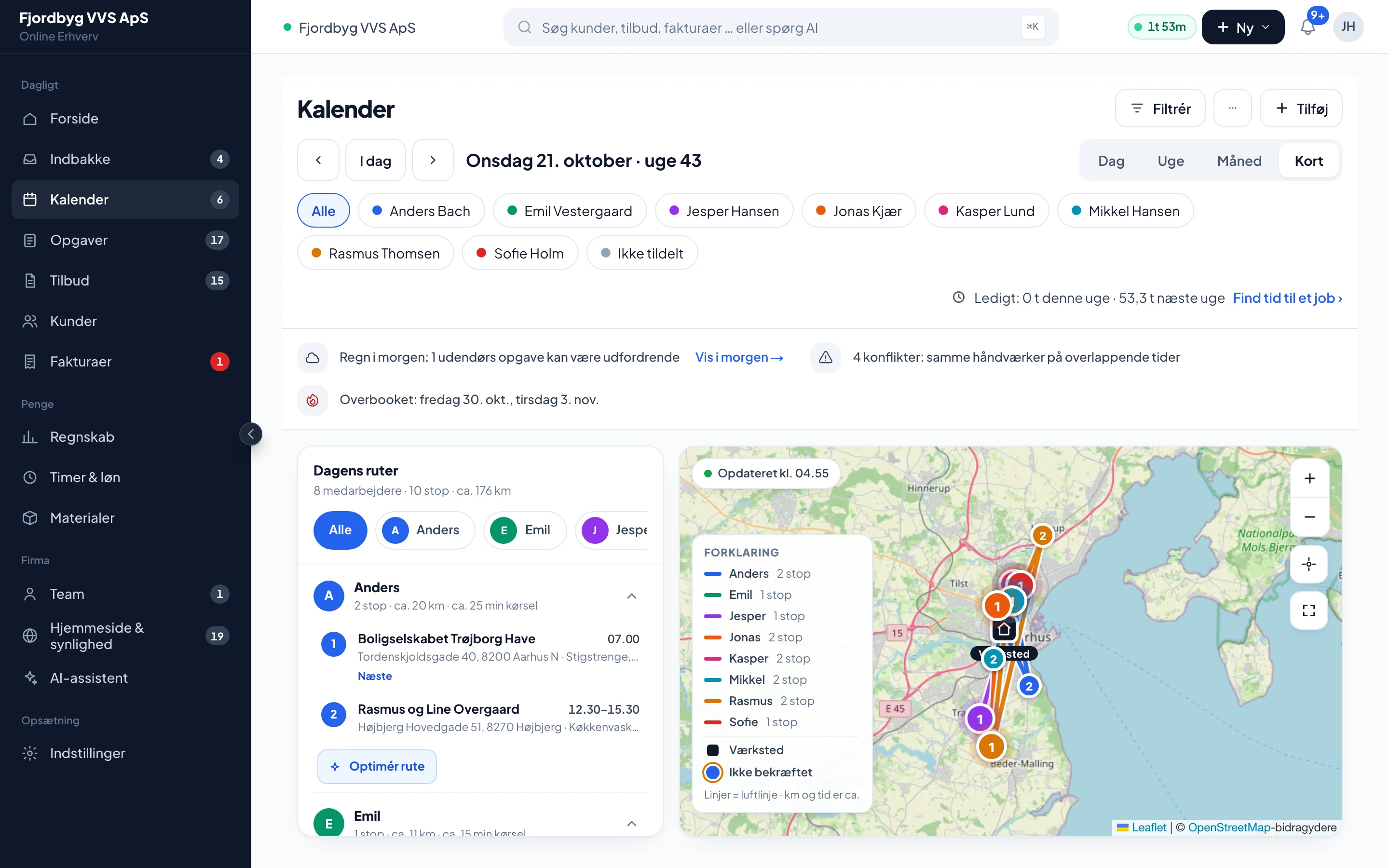Click the overbooked flame icon
1389x868 pixels.
pyautogui.click(x=312, y=400)
